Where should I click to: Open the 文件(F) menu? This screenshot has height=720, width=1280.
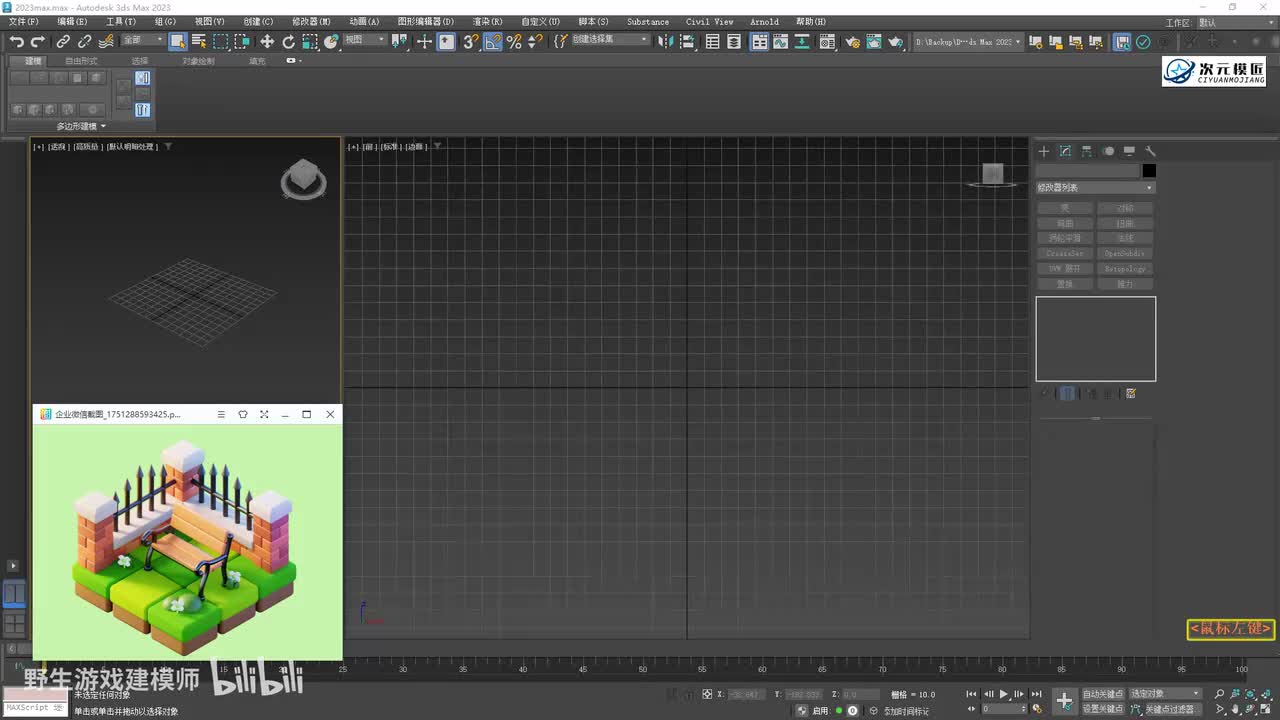(x=24, y=21)
